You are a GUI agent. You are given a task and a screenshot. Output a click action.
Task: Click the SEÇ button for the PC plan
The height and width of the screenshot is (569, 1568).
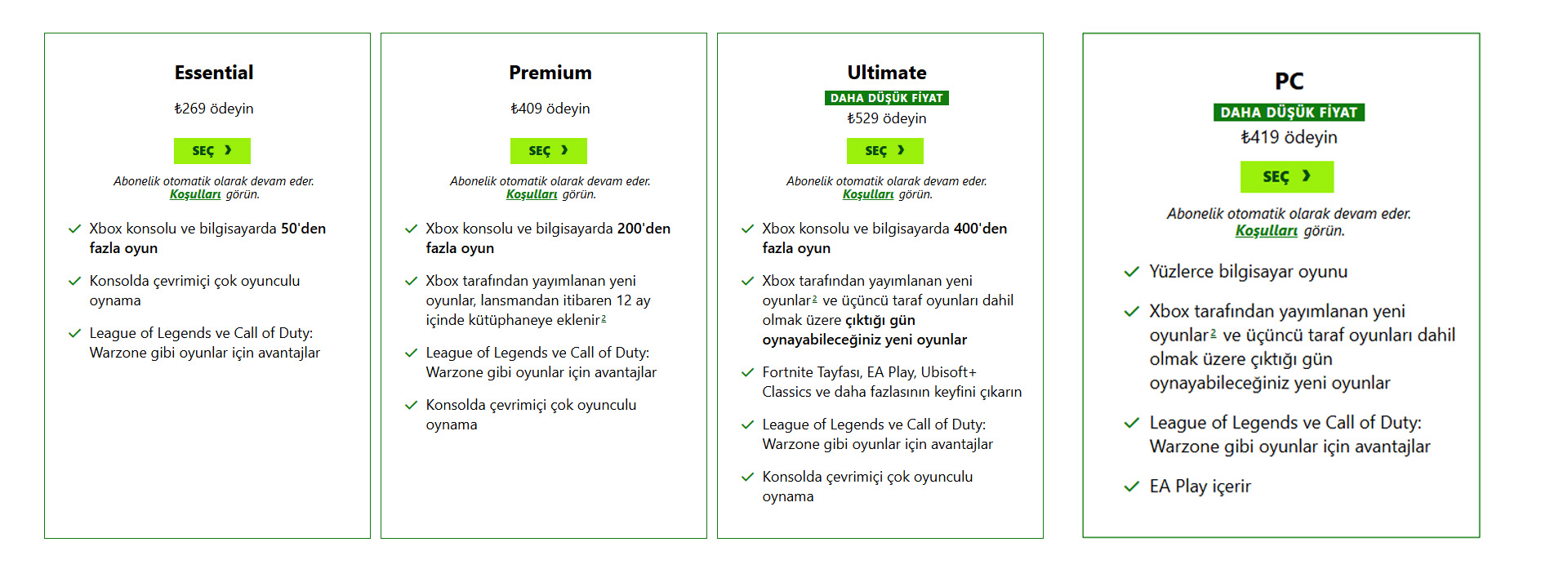(1287, 177)
